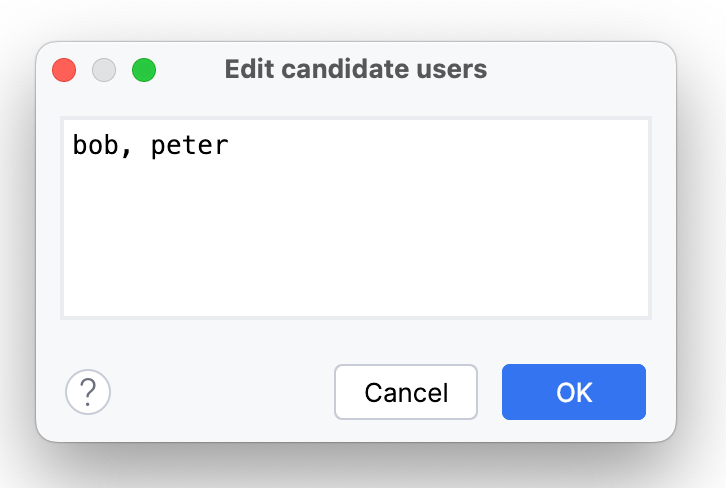726x488 pixels.
Task: Place cursor before the "b" in "bob"
Action: point(73,147)
